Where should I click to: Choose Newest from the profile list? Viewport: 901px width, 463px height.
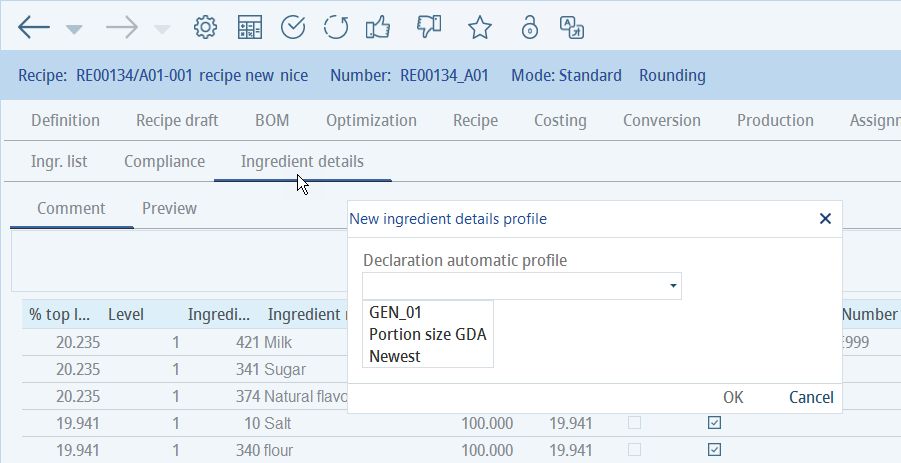coord(395,356)
